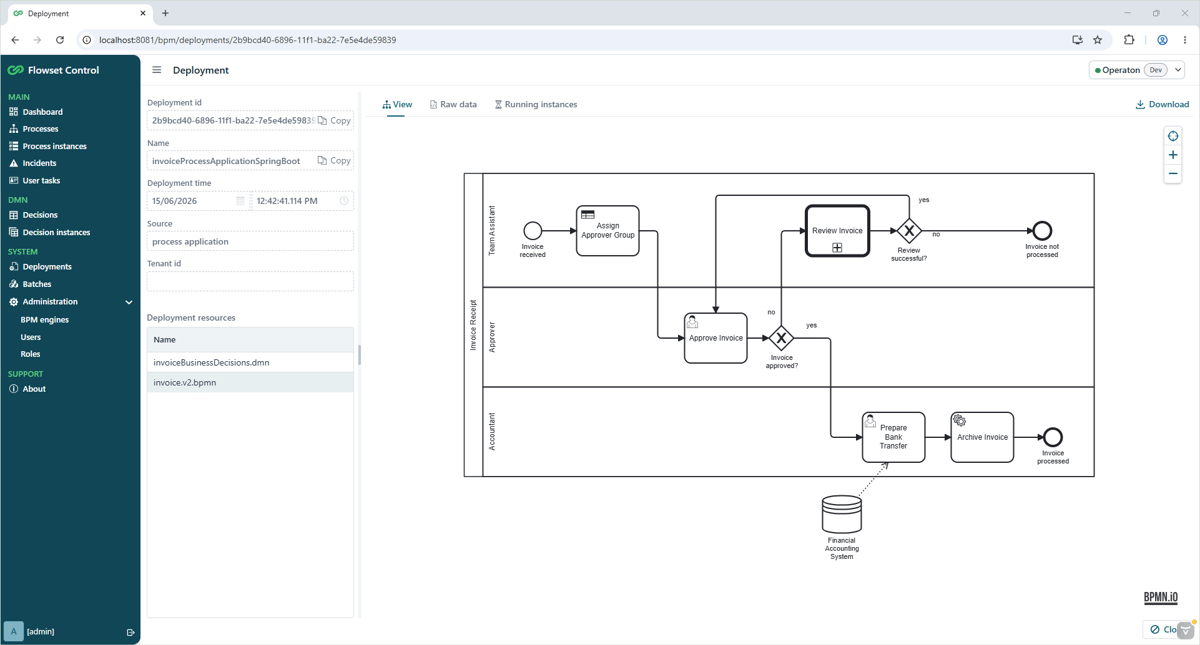Reload the browser page
The width and height of the screenshot is (1200, 645).
point(60,40)
